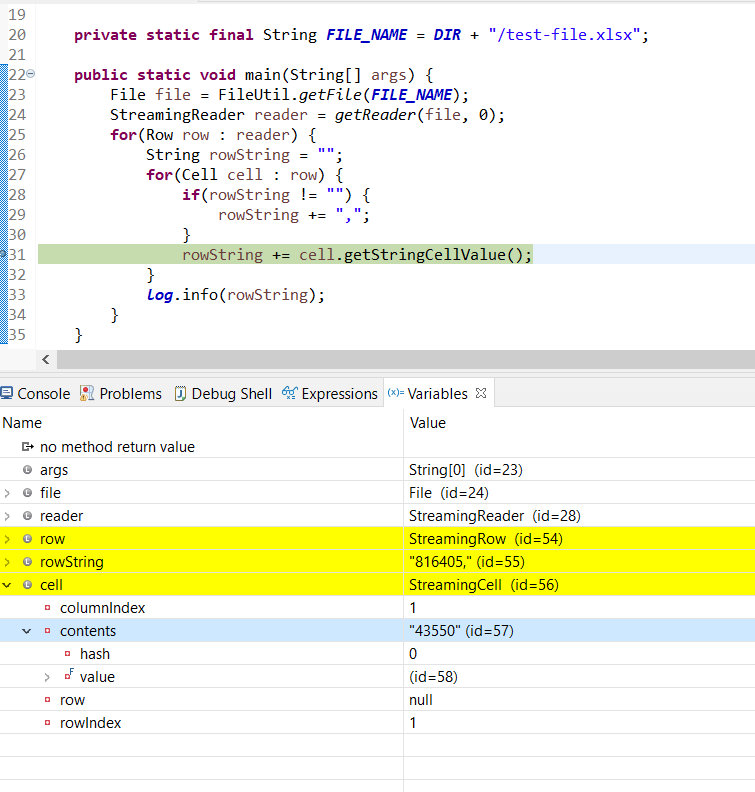This screenshot has height=792, width=755.
Task: Click the file local variable icon
Action: point(27,492)
